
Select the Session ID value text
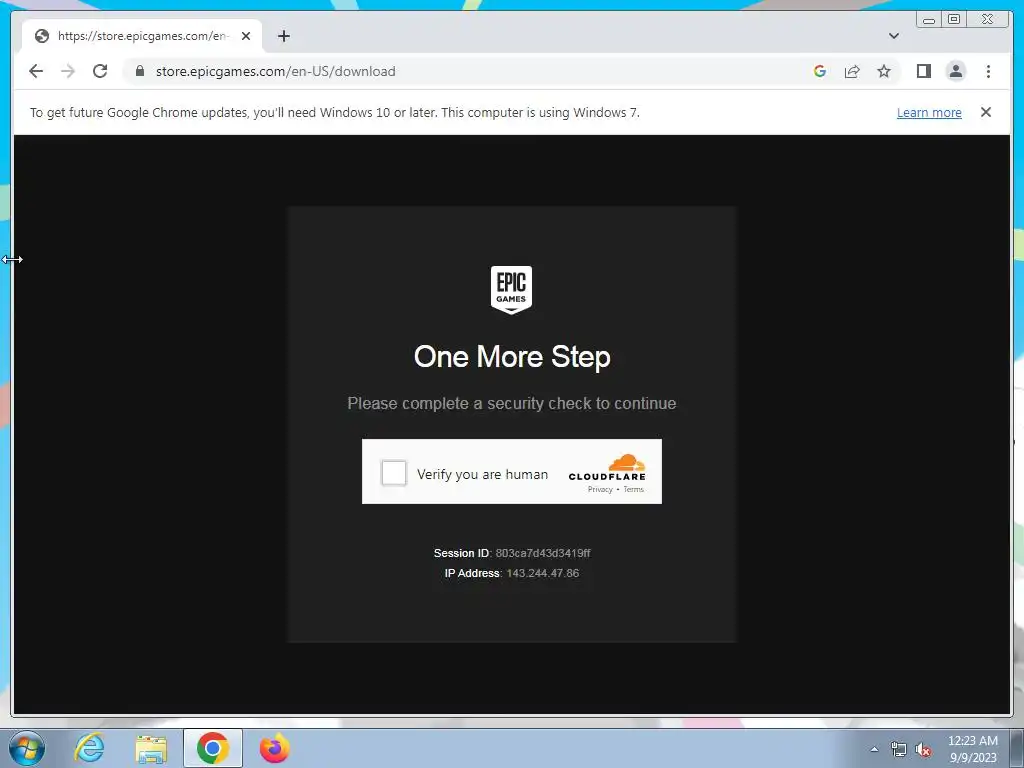click(543, 553)
